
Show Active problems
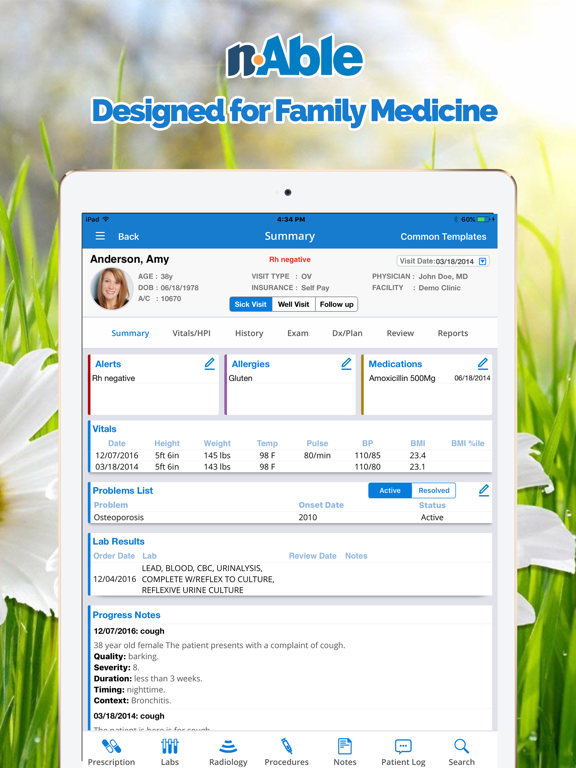pos(390,490)
